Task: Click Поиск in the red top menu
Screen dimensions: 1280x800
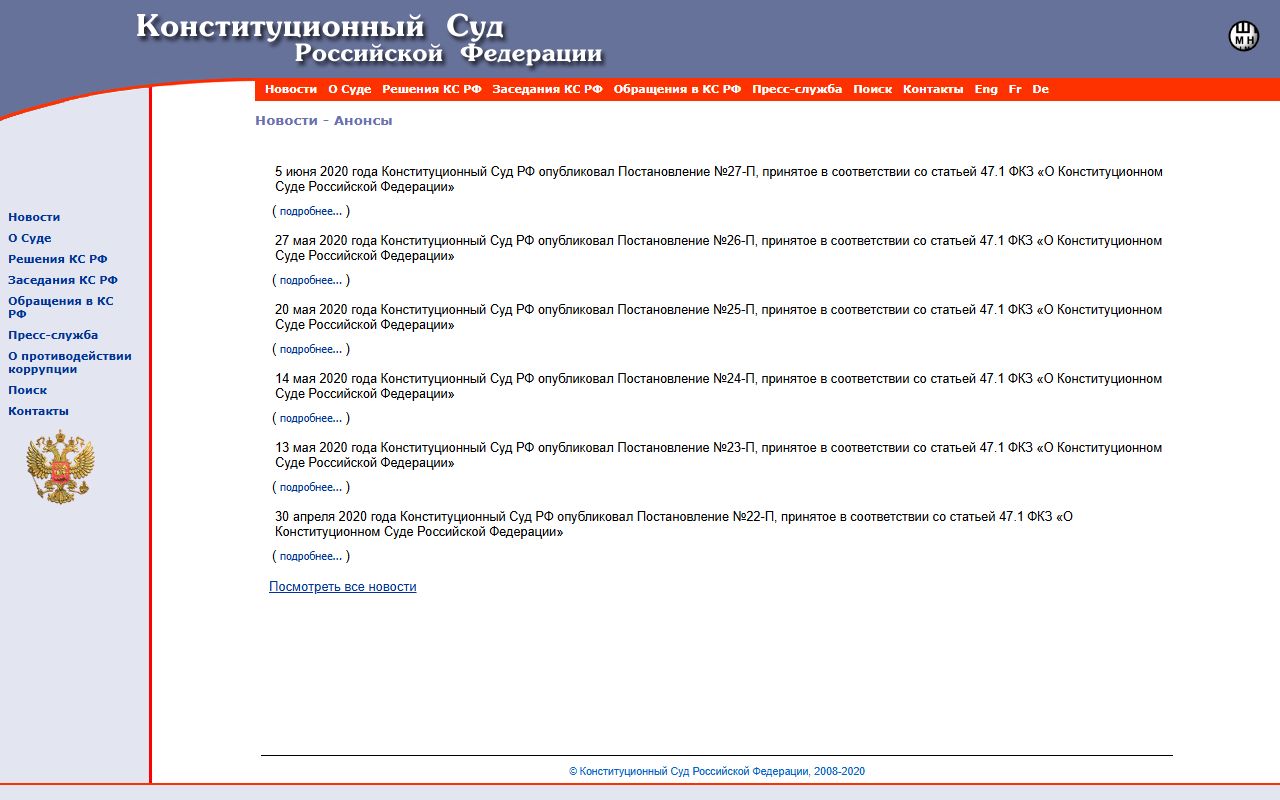Action: click(872, 89)
